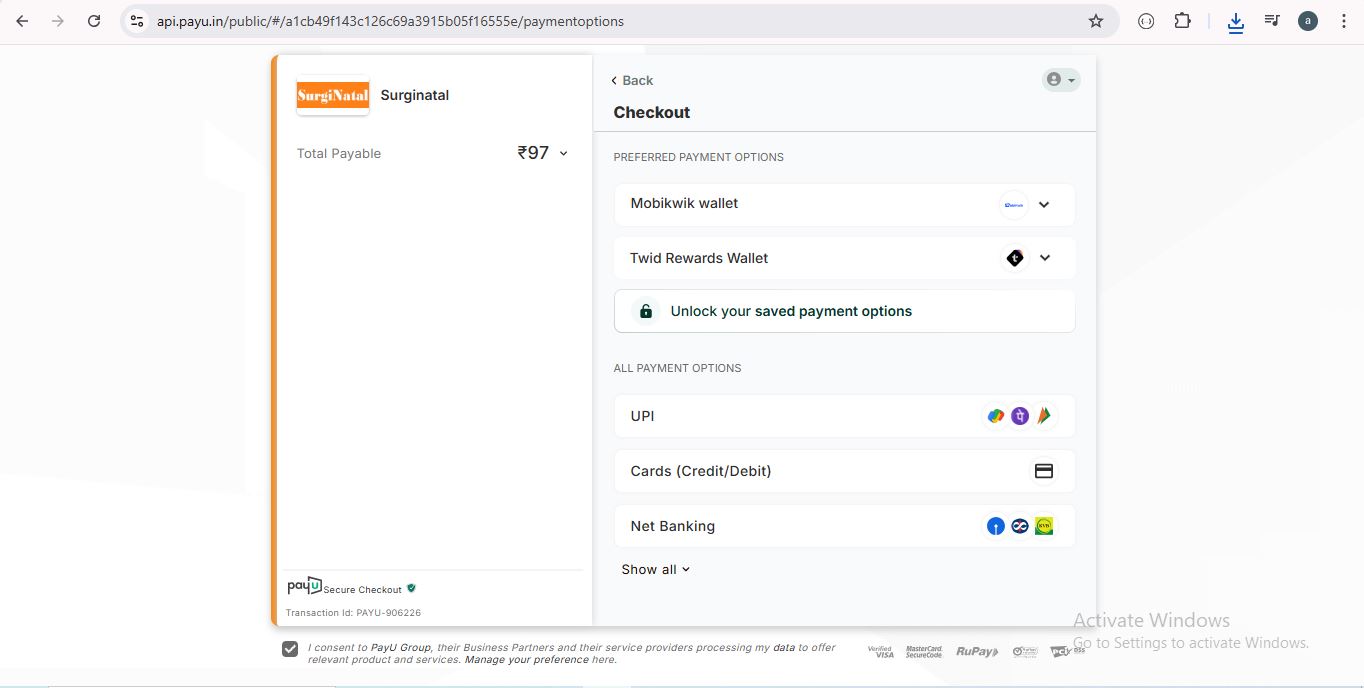
Task: Open the browser extensions puzzle icon
Action: click(1183, 21)
